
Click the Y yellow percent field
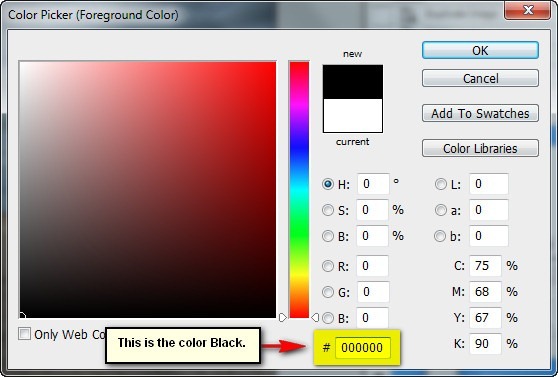(x=485, y=318)
